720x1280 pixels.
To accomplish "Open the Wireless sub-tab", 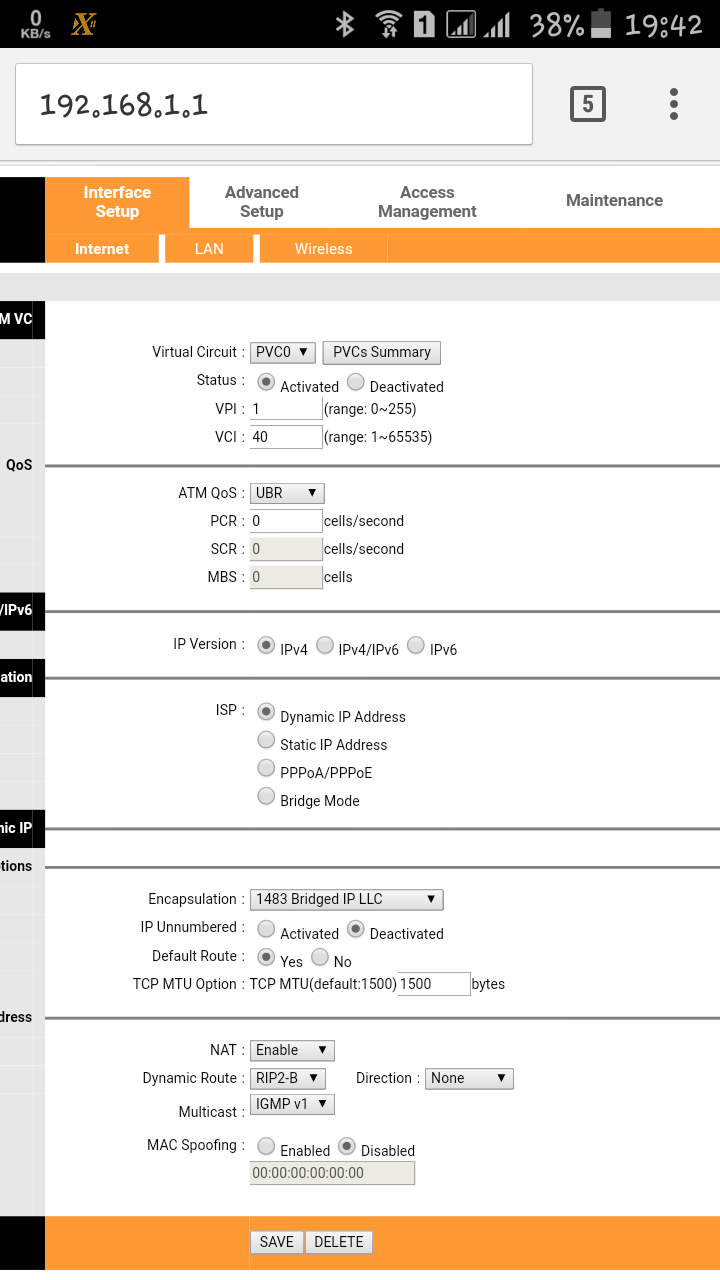I will click(323, 249).
